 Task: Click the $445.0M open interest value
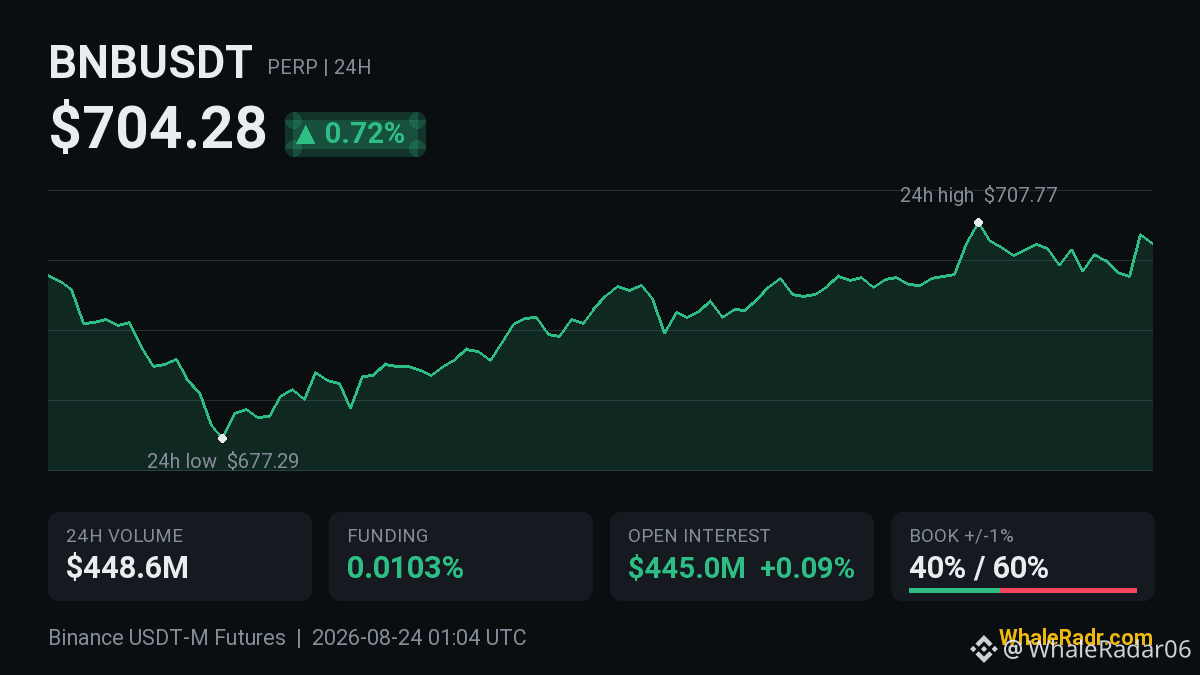pyautogui.click(x=687, y=568)
